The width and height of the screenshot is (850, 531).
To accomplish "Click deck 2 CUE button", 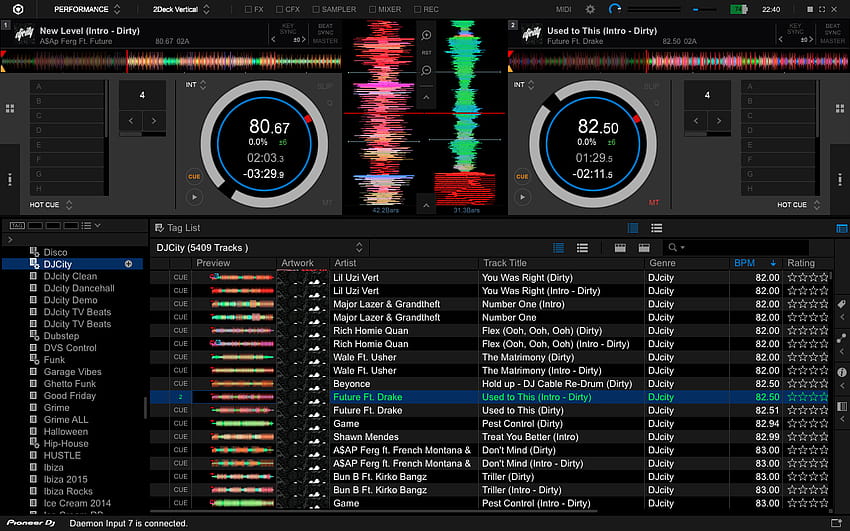I will [x=522, y=177].
